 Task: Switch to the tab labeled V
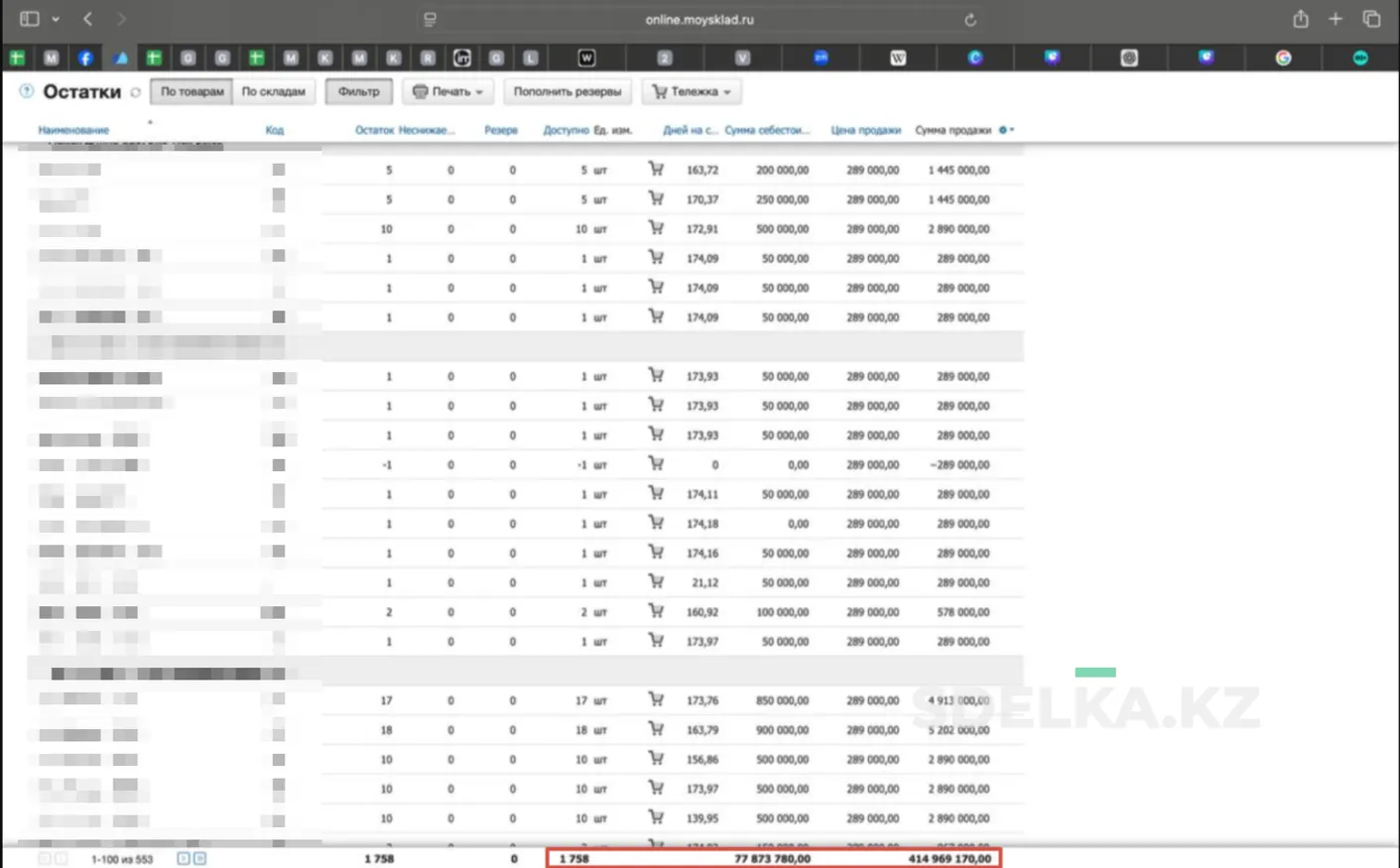tap(742, 58)
